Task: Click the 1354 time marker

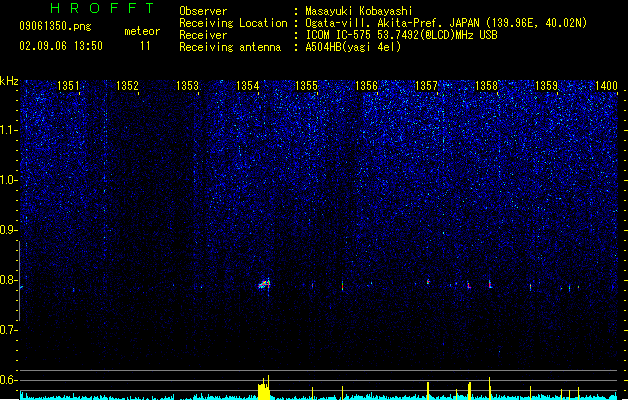Action: [x=248, y=86]
